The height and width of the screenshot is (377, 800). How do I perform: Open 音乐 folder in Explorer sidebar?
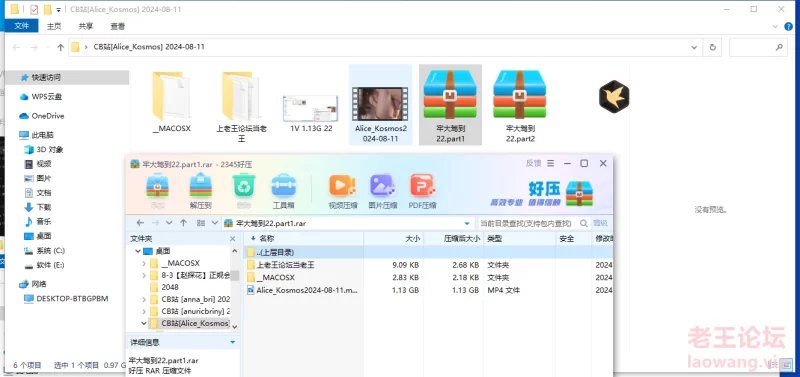38,221
